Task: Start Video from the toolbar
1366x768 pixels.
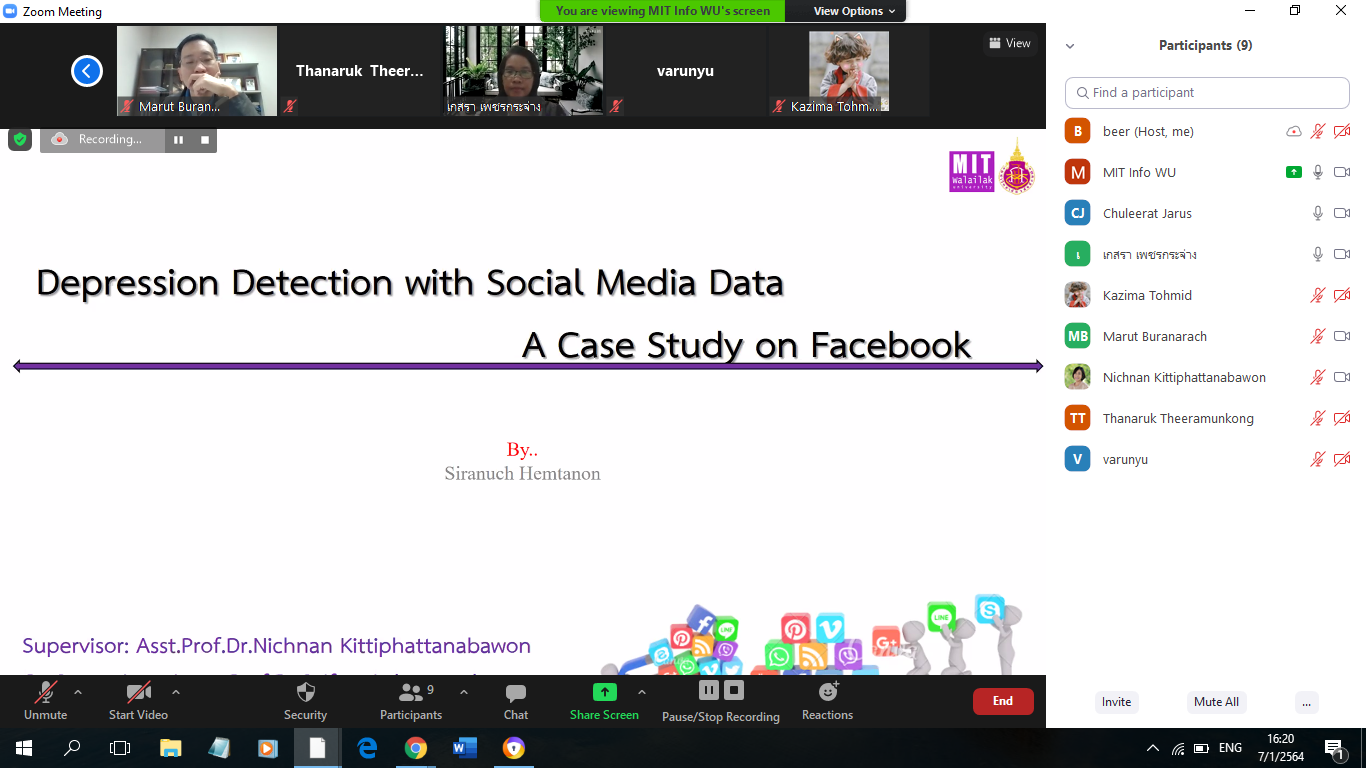Action: [x=138, y=693]
